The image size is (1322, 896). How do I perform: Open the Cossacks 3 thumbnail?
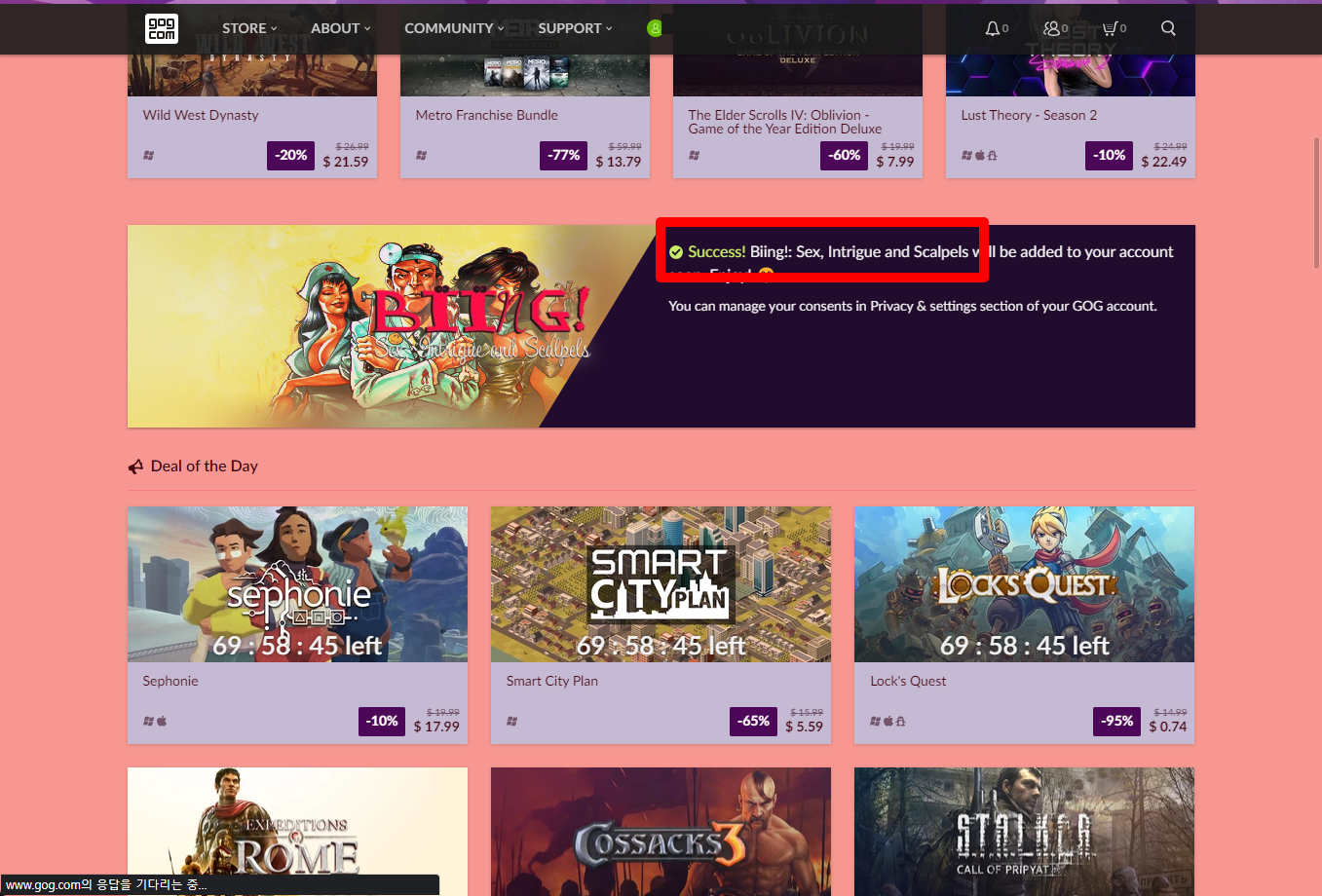pos(661,832)
